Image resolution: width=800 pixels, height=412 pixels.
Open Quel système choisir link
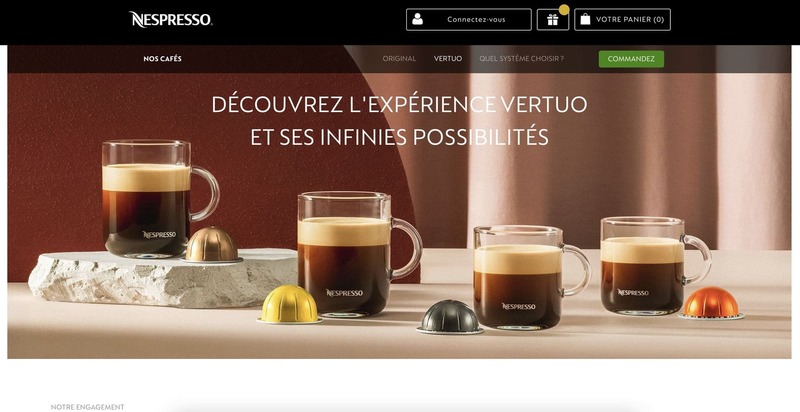point(521,59)
